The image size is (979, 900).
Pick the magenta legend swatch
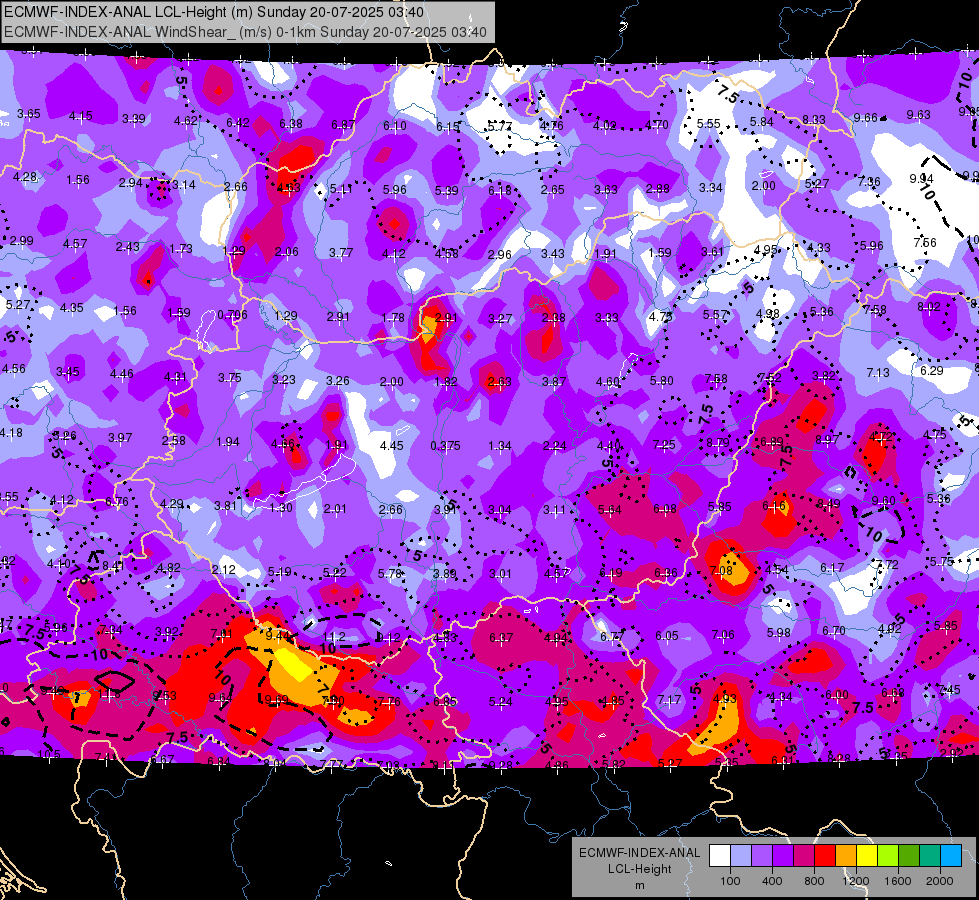pos(804,856)
